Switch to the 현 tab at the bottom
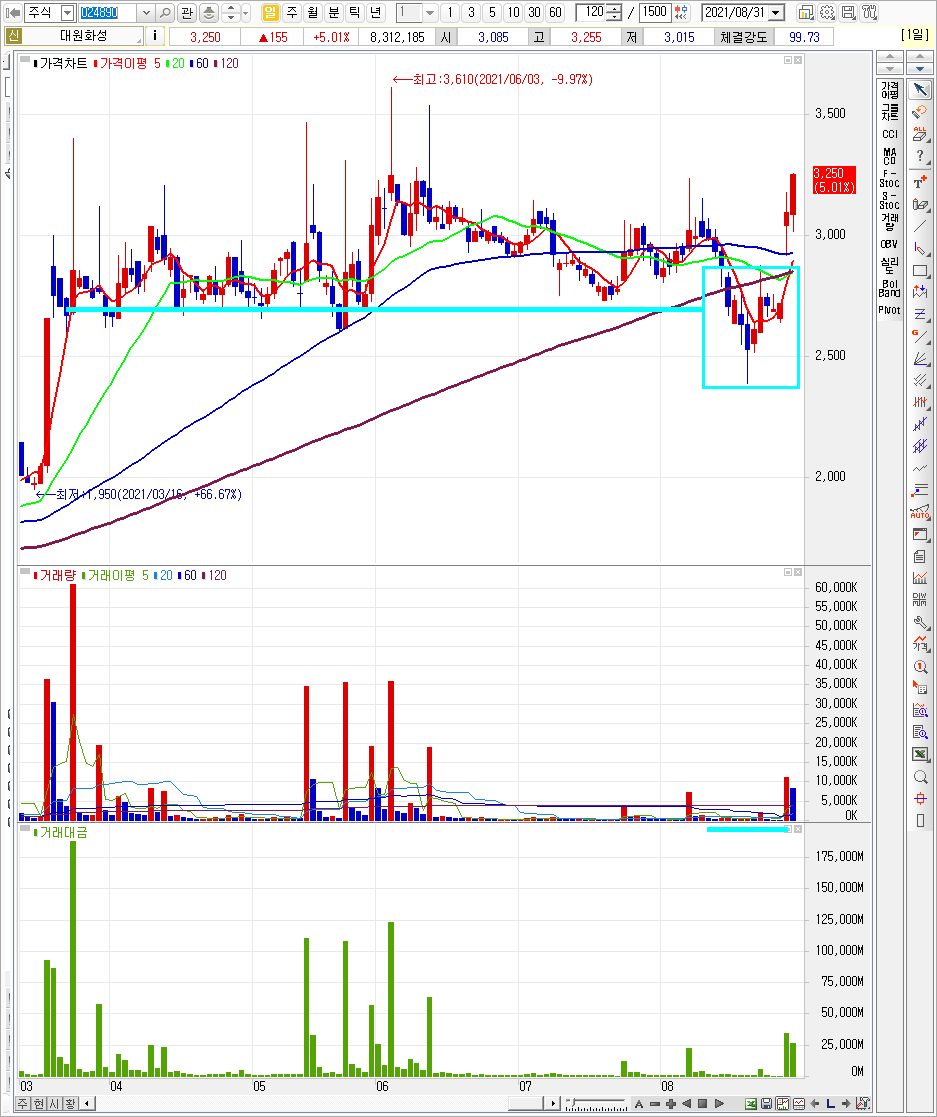This screenshot has width=937, height=1117. [x=38, y=1103]
